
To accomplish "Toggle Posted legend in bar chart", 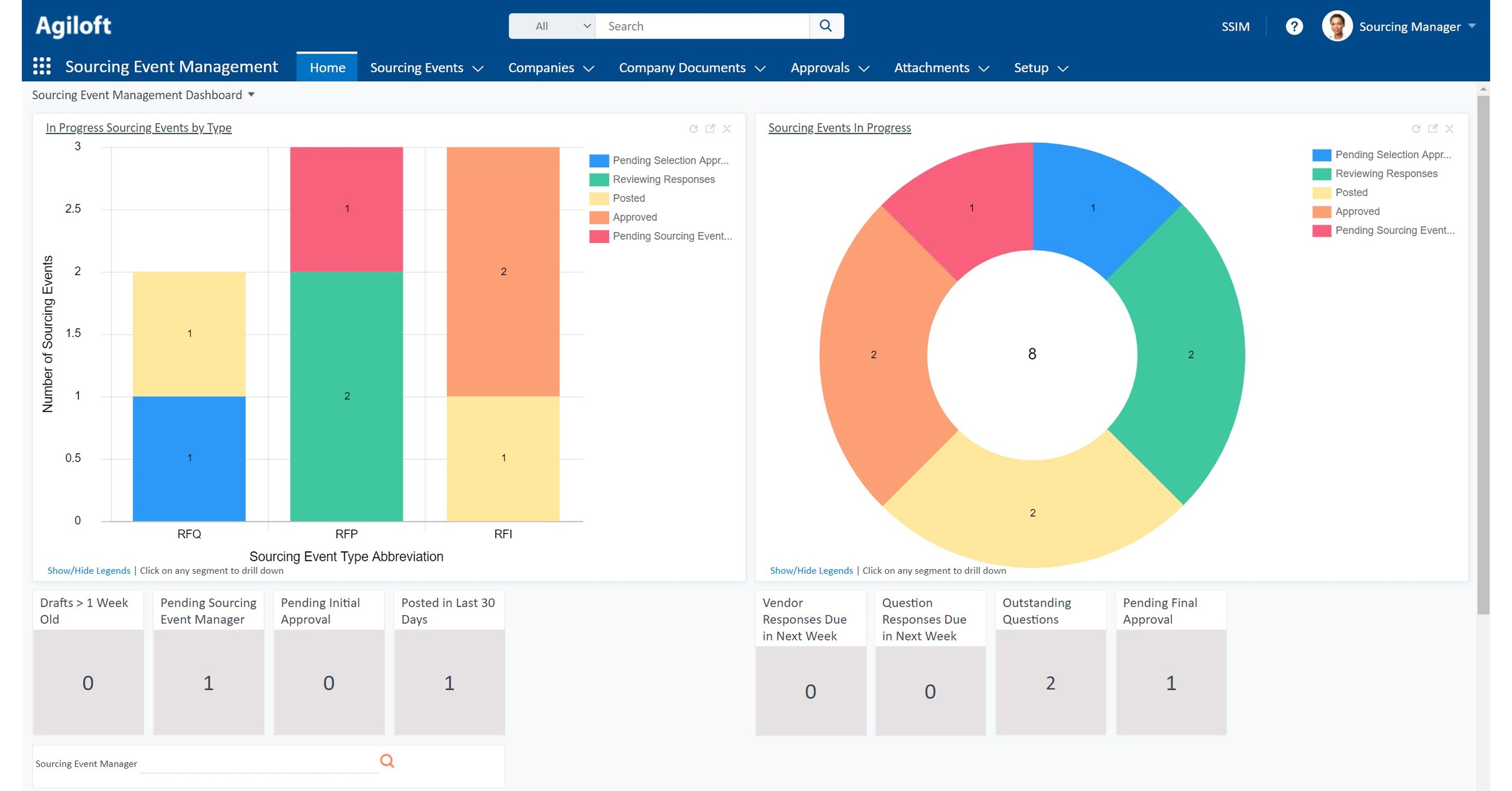I will click(617, 198).
